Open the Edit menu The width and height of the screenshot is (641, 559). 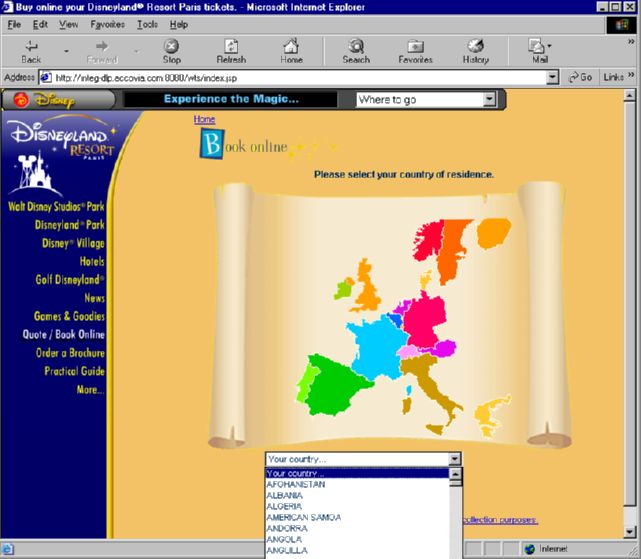(x=40, y=25)
